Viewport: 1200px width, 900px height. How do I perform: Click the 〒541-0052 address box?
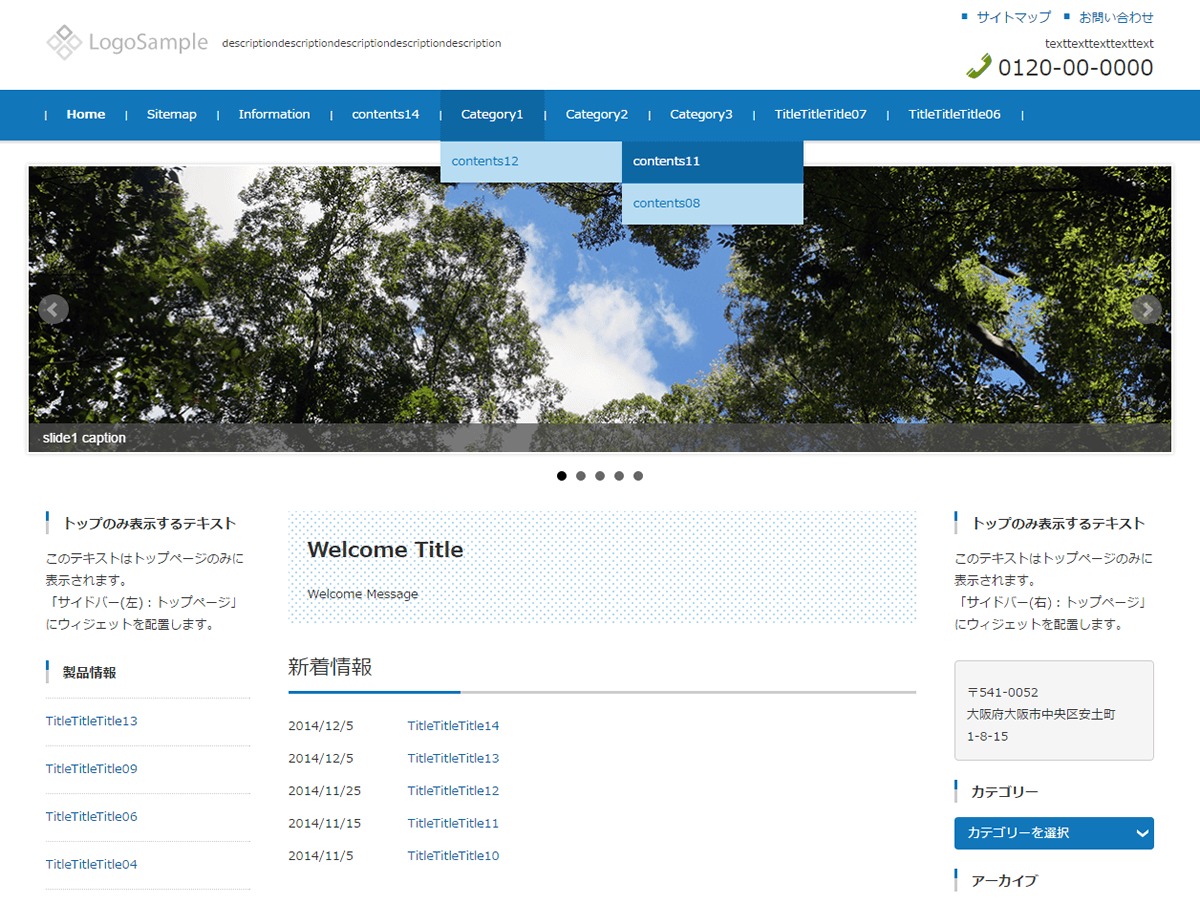point(1054,710)
